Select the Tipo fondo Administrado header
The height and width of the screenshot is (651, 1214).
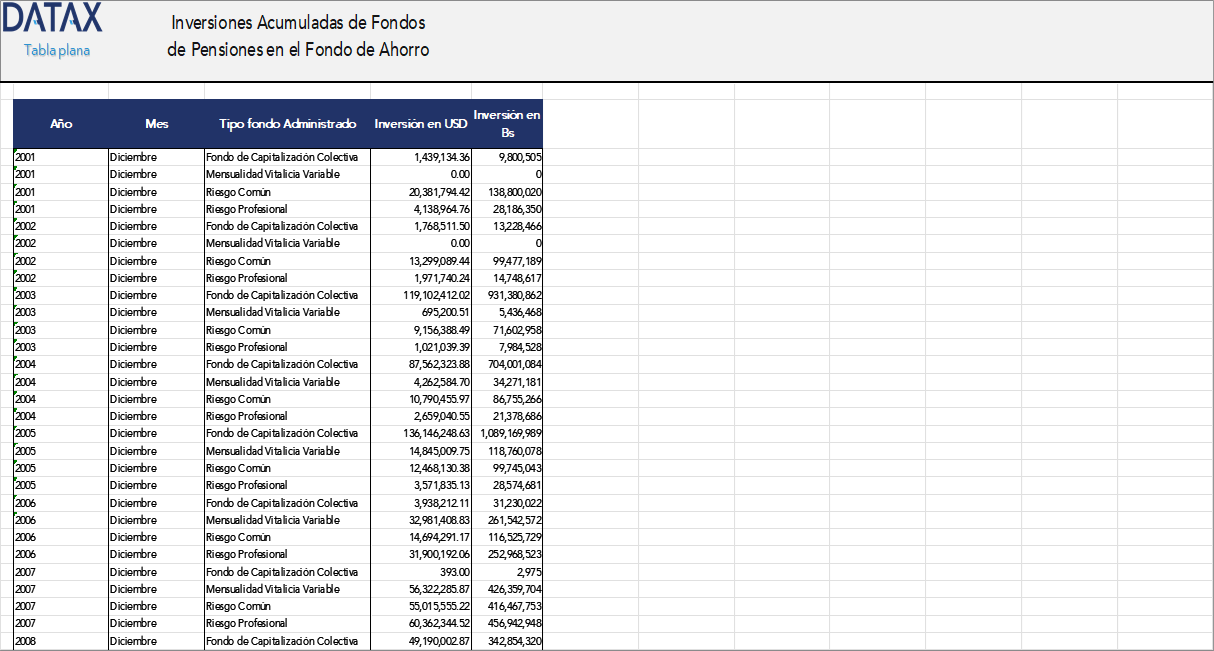[286, 124]
